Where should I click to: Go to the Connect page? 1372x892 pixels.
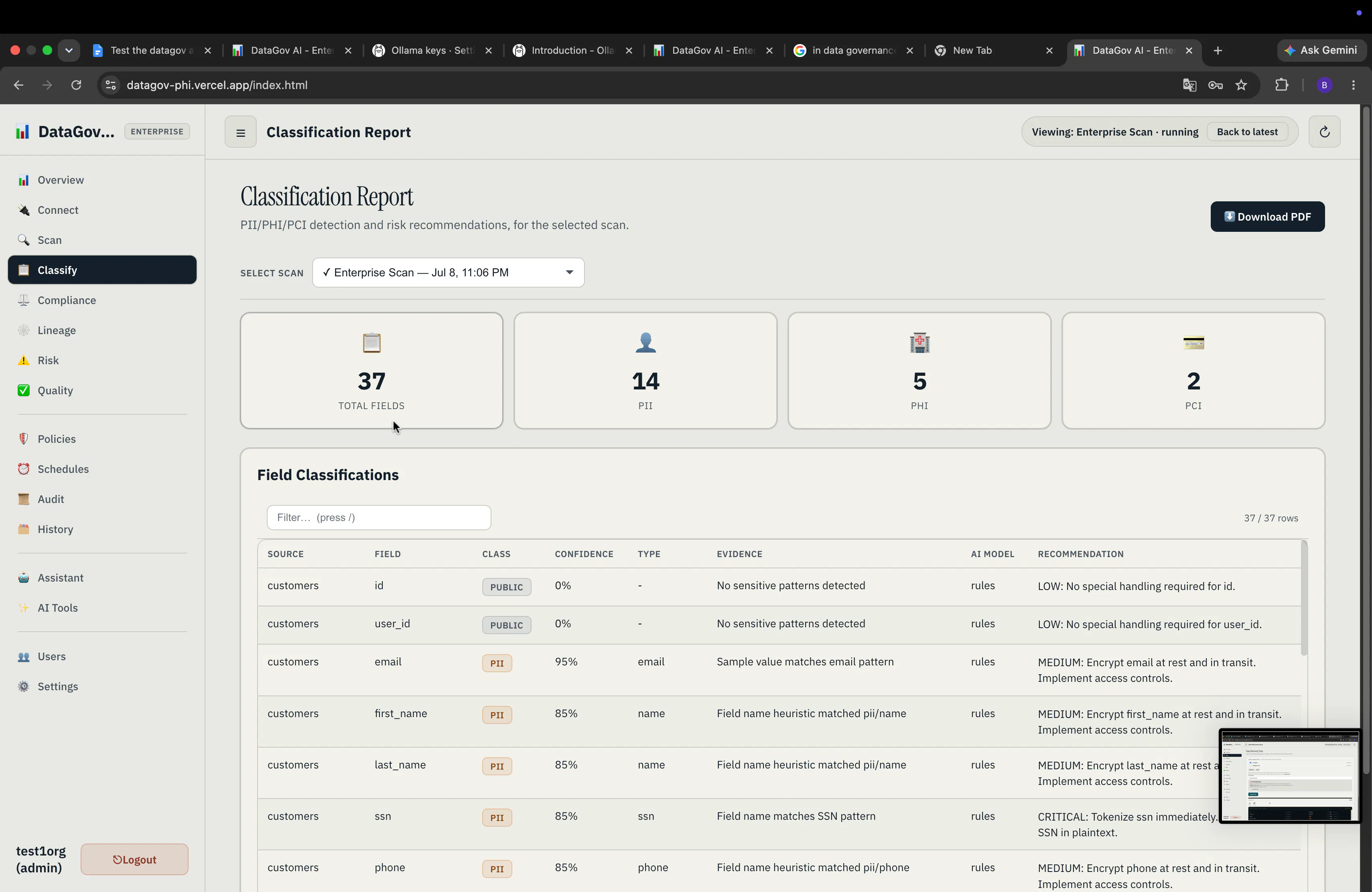(102, 210)
